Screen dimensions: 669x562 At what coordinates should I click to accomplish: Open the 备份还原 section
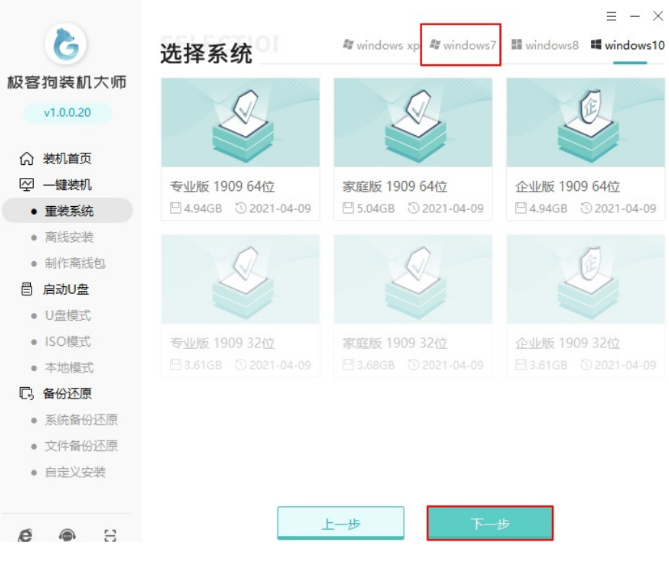[x=67, y=393]
